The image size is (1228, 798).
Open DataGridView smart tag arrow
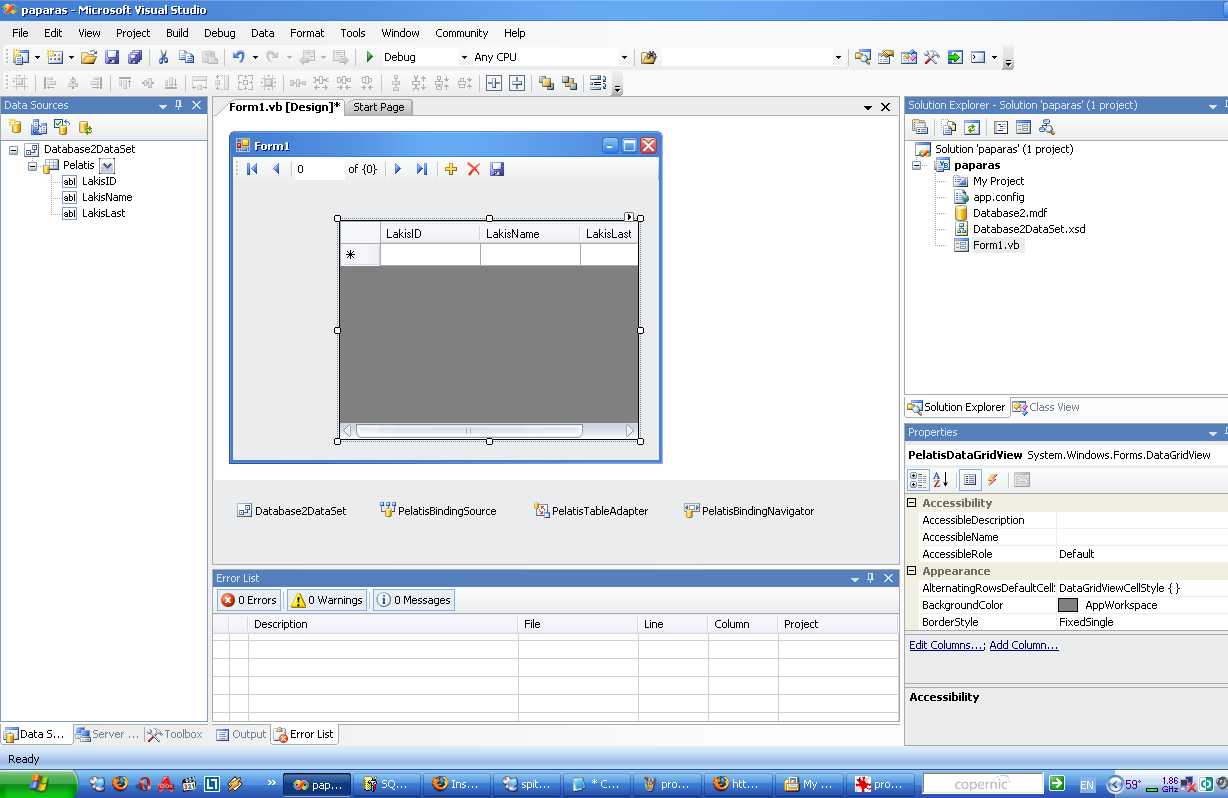[630, 217]
